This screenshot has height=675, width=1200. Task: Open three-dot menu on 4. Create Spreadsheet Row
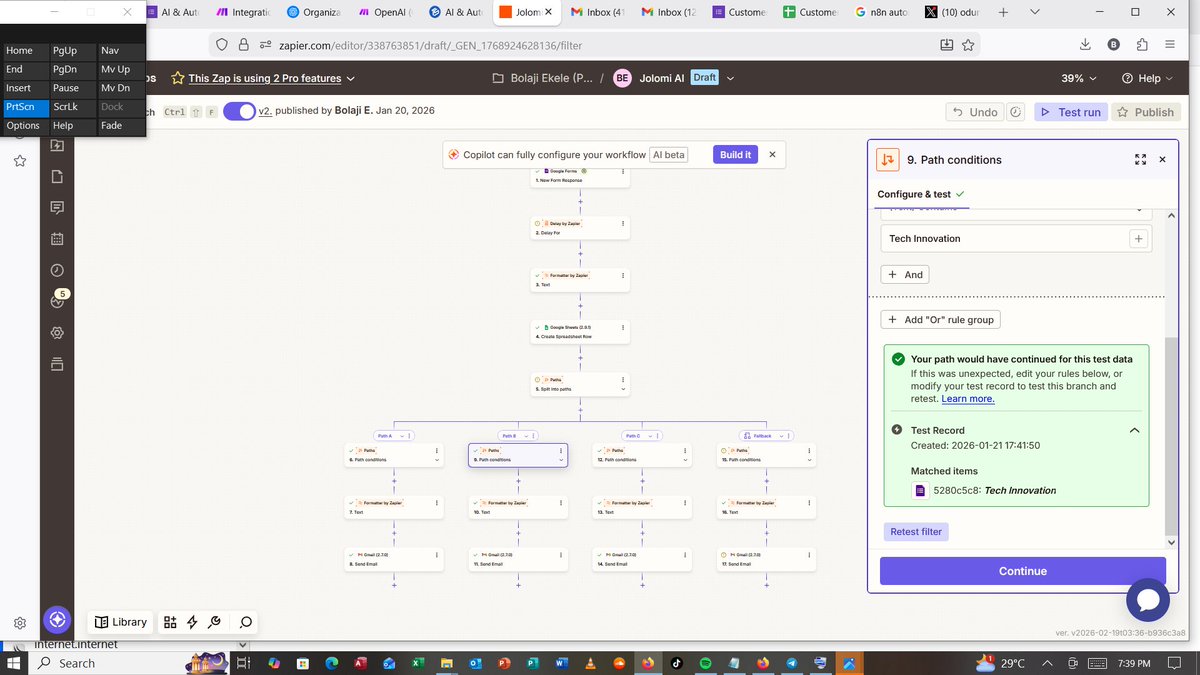point(624,330)
